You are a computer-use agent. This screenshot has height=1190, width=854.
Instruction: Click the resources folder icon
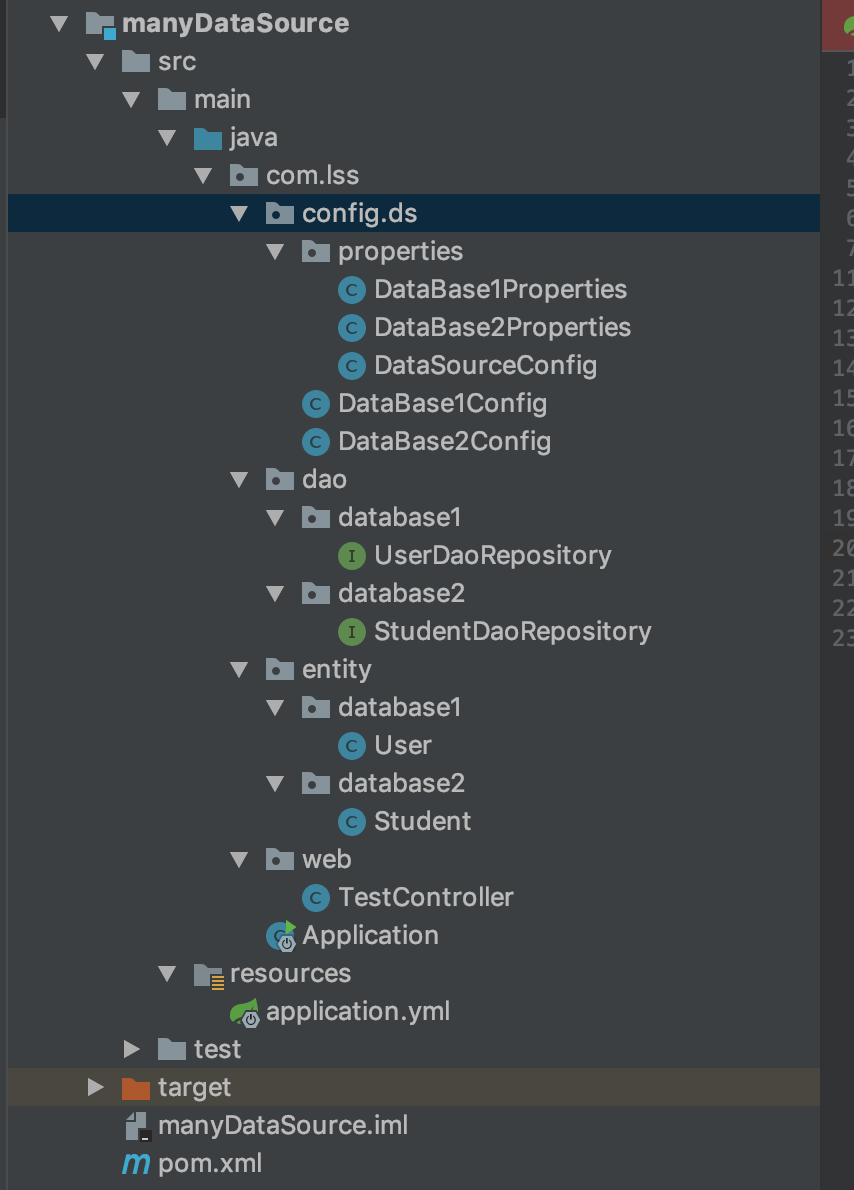[x=208, y=974]
